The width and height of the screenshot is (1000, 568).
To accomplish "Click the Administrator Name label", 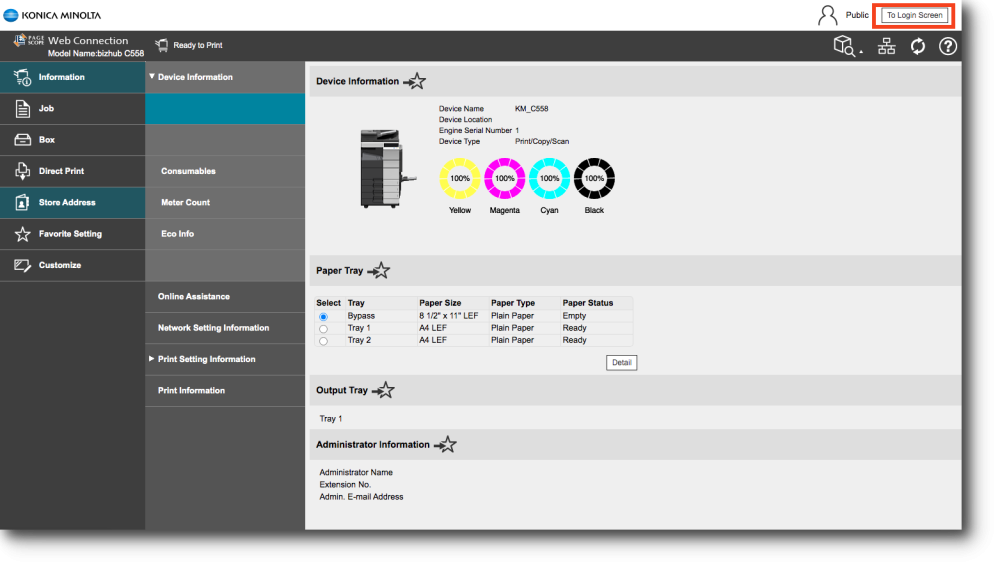I will tap(356, 472).
